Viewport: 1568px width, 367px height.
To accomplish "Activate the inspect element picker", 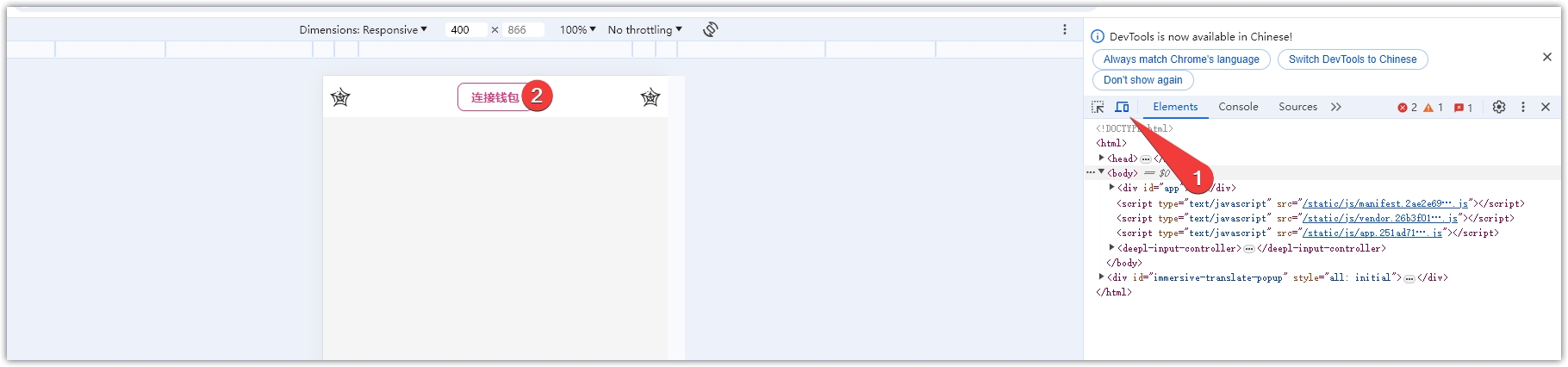I will pyautogui.click(x=1098, y=107).
